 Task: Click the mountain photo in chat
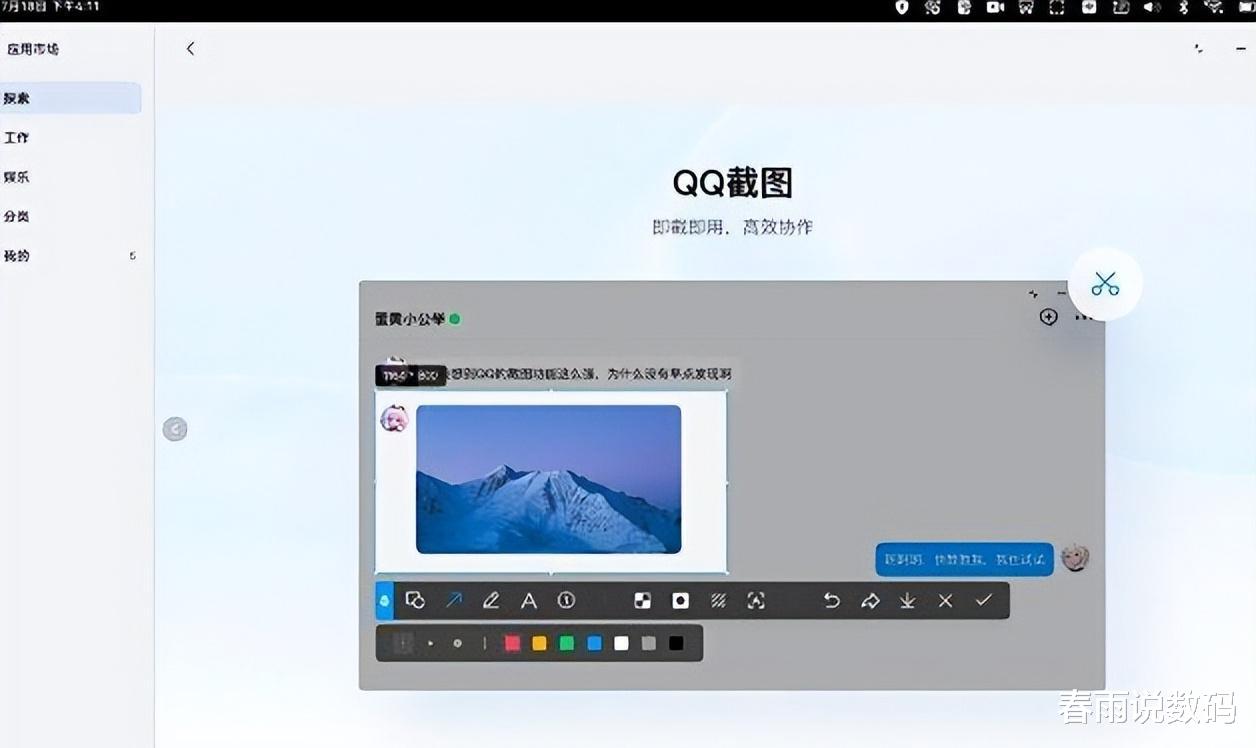548,479
